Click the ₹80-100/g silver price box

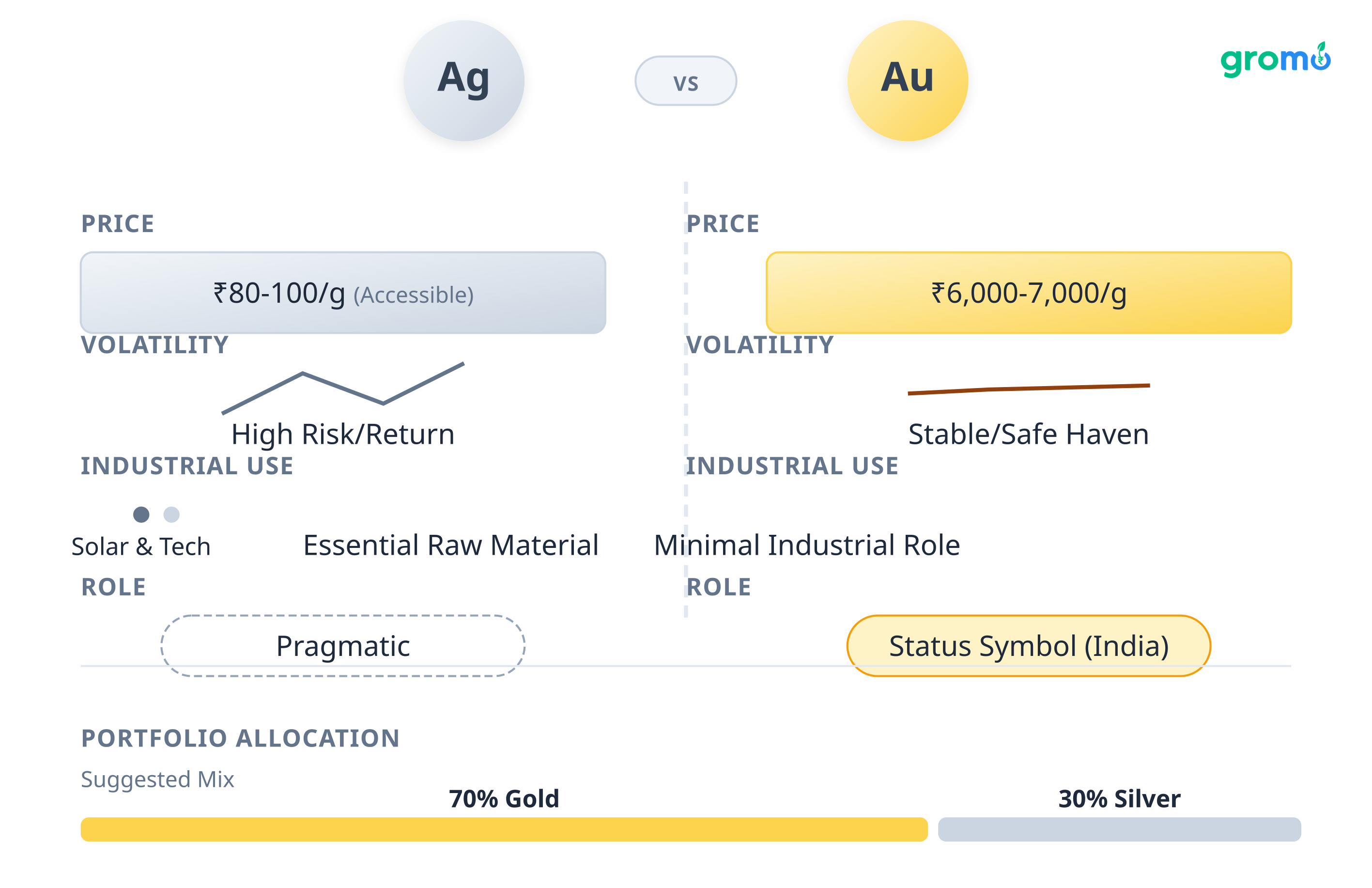tap(342, 293)
